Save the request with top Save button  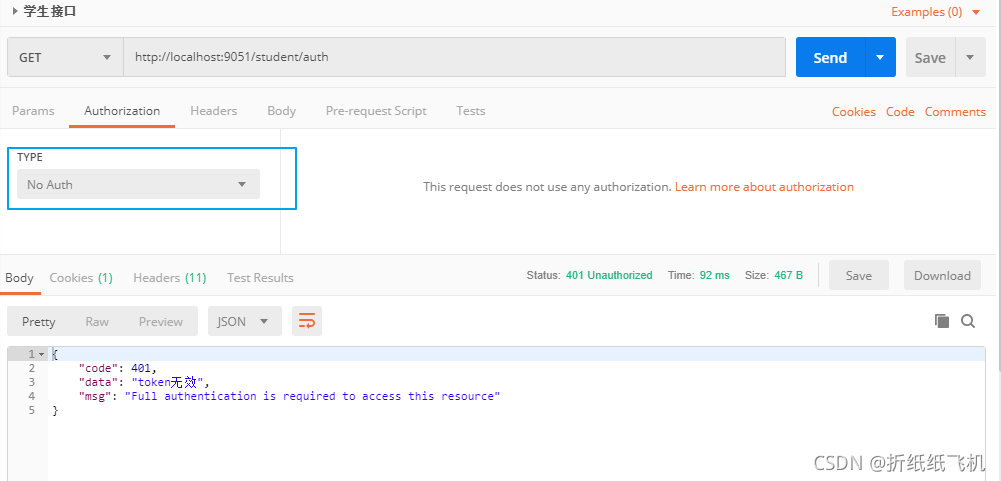(x=930, y=57)
